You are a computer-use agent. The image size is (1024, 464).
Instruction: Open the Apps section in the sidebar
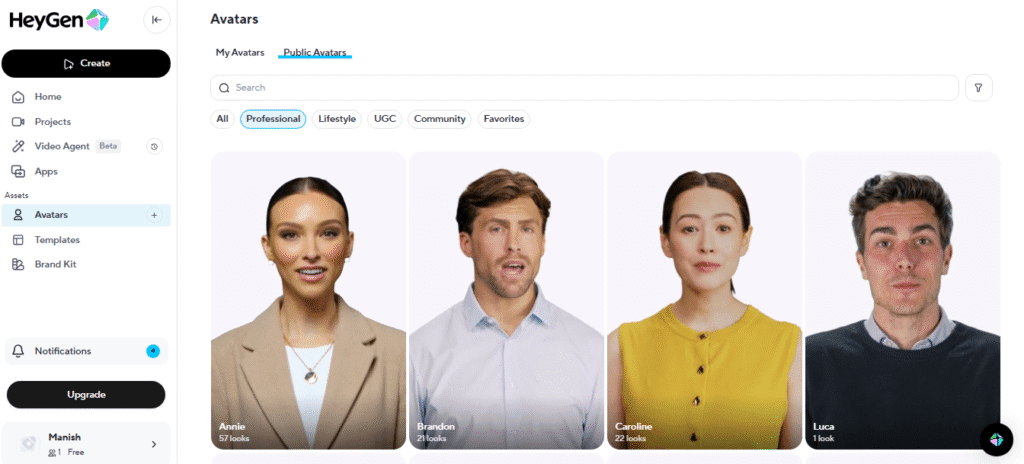click(x=46, y=171)
